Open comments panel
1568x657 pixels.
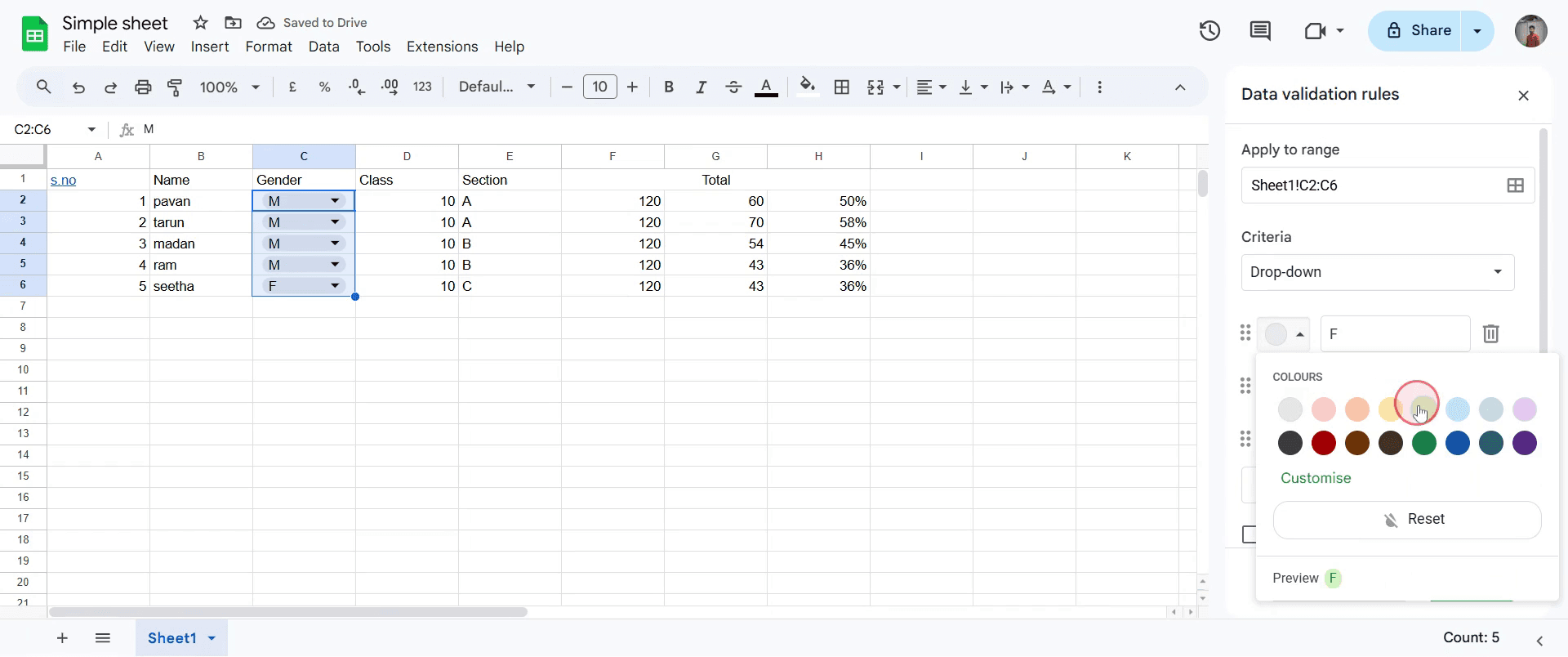pos(1260,31)
